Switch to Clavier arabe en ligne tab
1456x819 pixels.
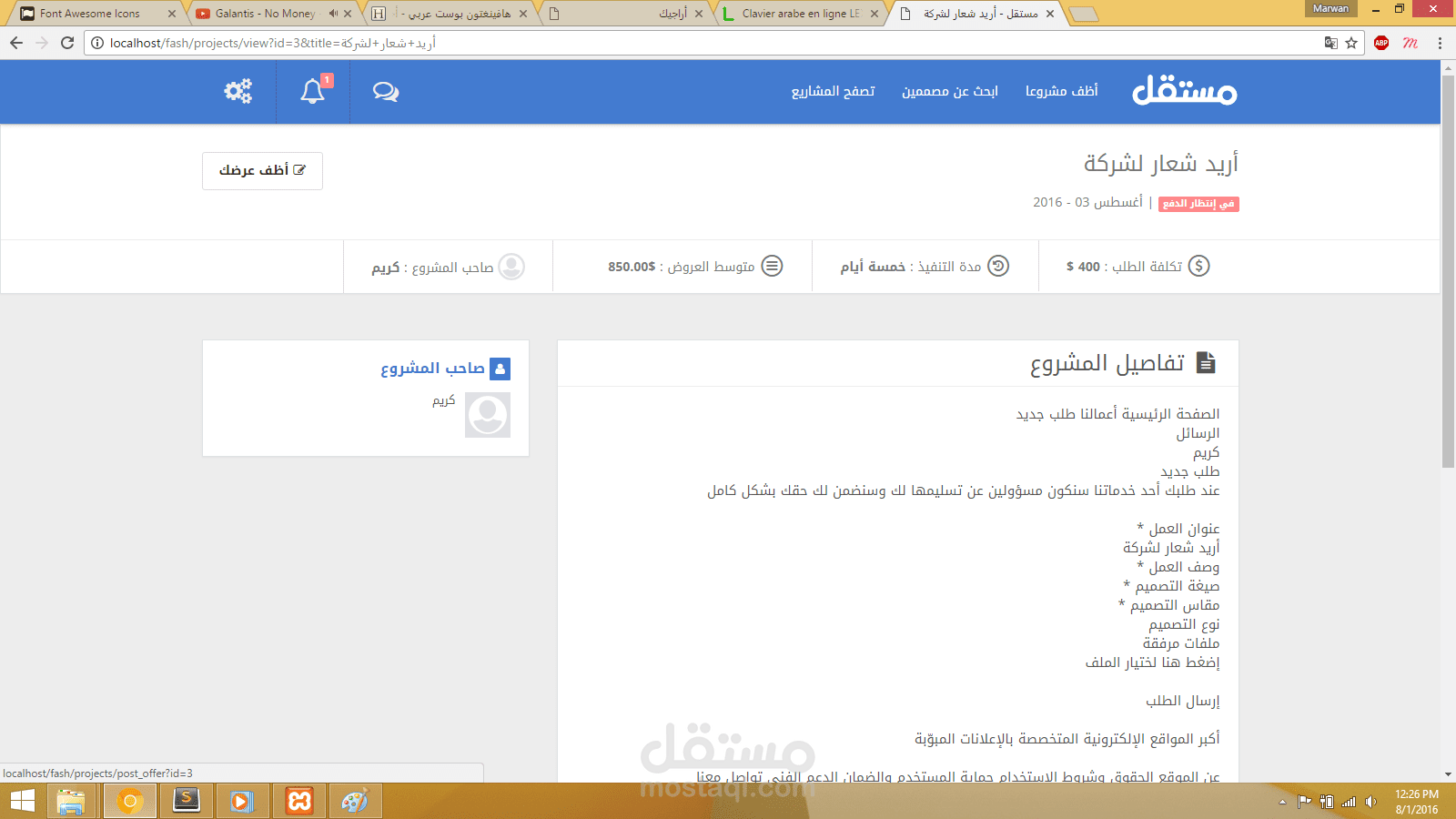[801, 14]
